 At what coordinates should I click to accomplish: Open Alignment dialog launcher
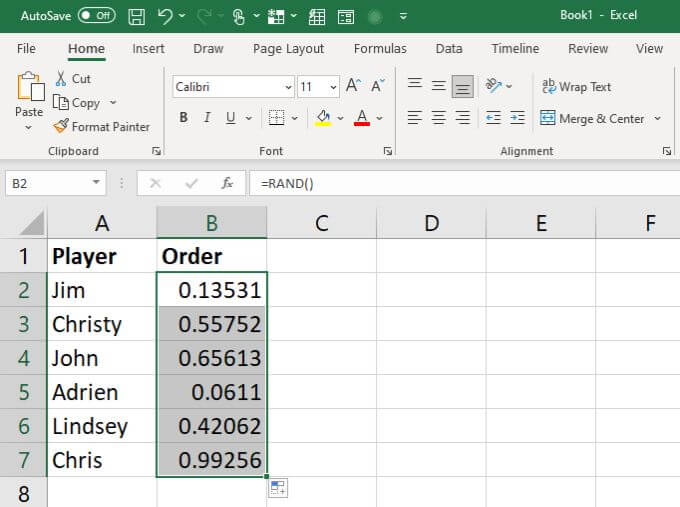(667, 151)
